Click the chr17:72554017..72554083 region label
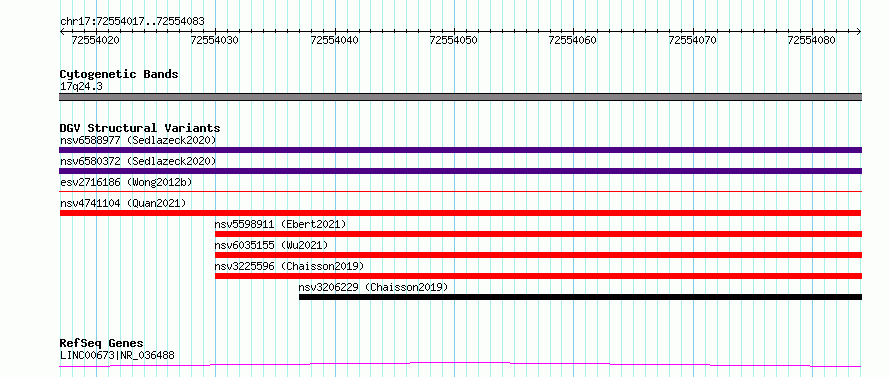The image size is (890, 377). point(132,22)
